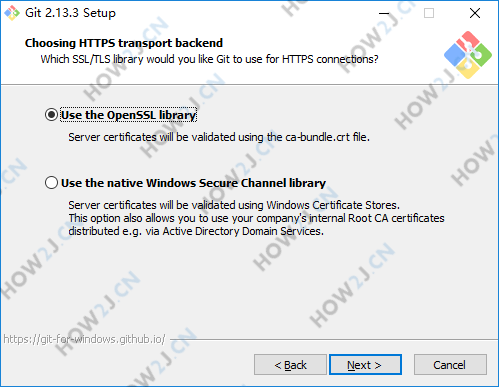This screenshot has width=499, height=387.
Task: Click the colorful Git logo in the header
Action: [x=468, y=55]
